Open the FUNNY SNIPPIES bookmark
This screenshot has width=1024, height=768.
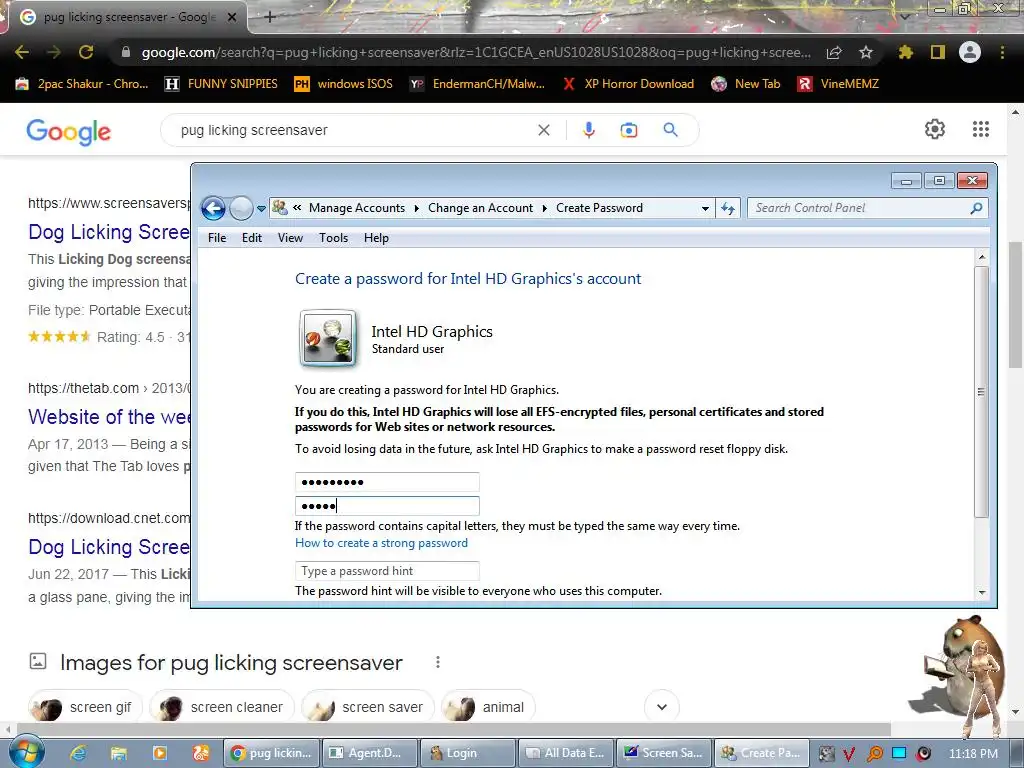click(x=221, y=84)
